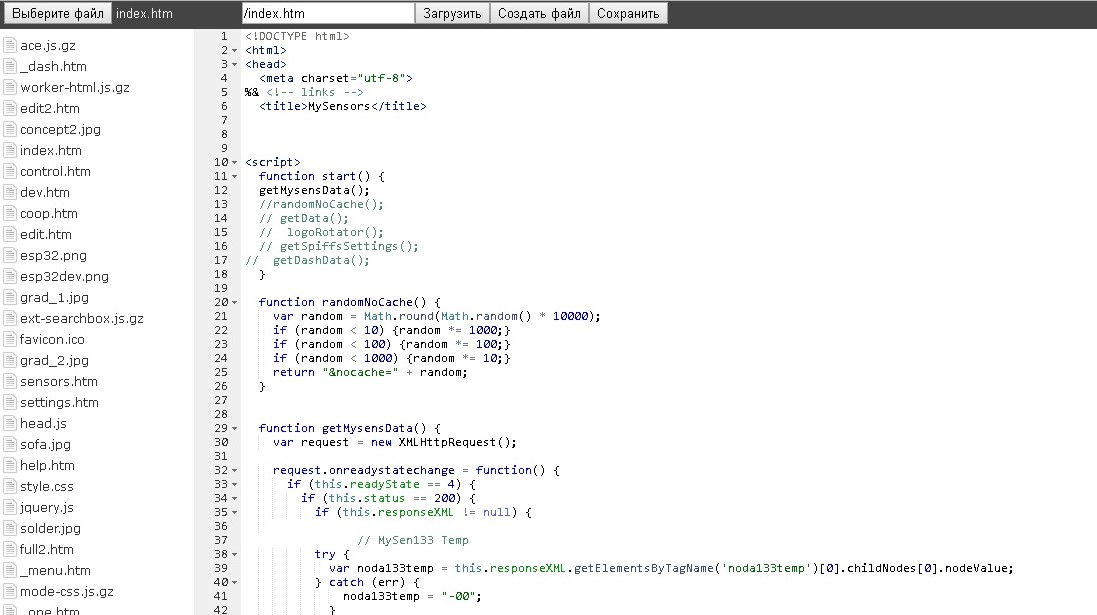Click the Создать файл button

pos(539,14)
